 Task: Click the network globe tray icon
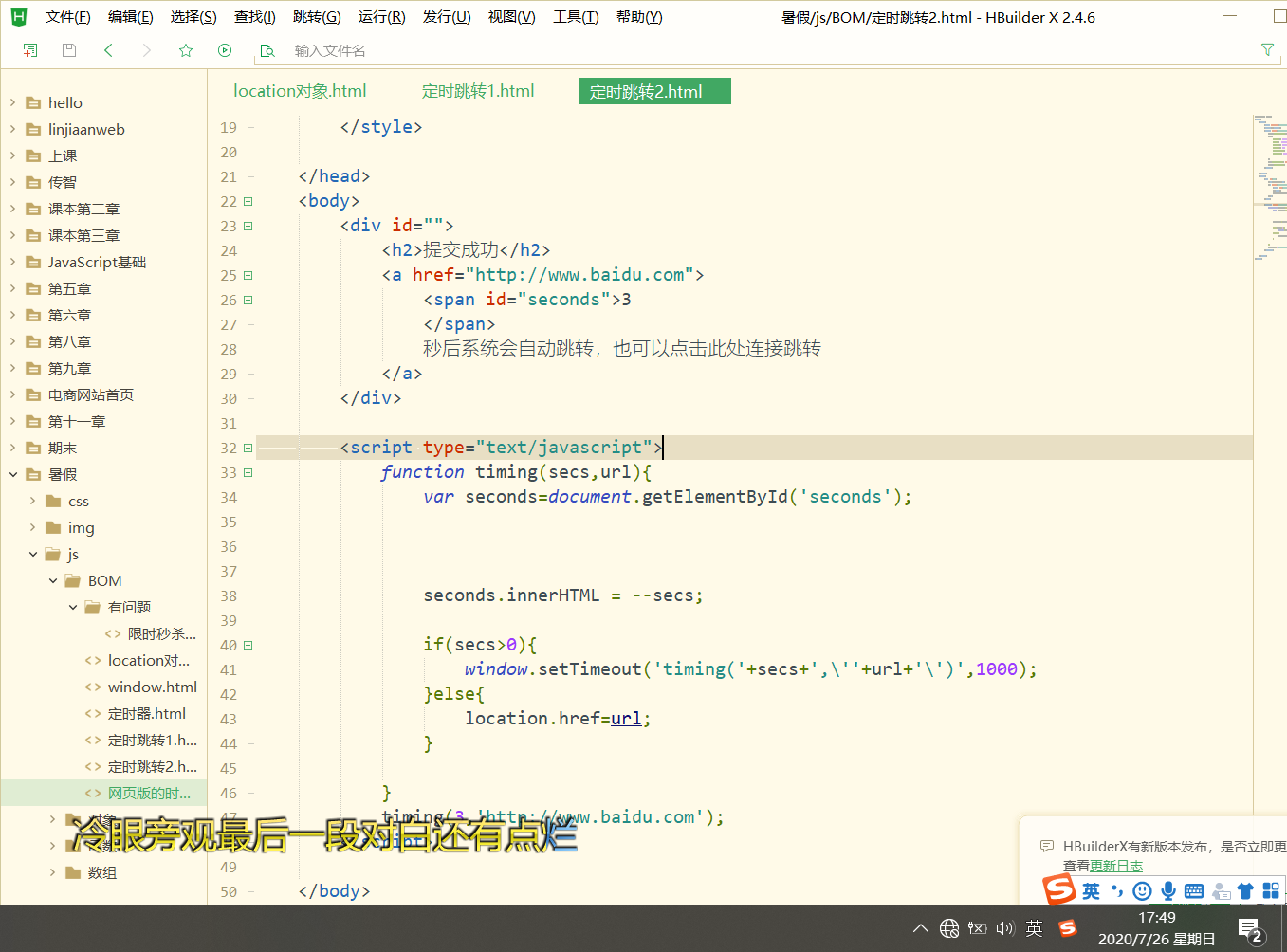click(x=949, y=928)
